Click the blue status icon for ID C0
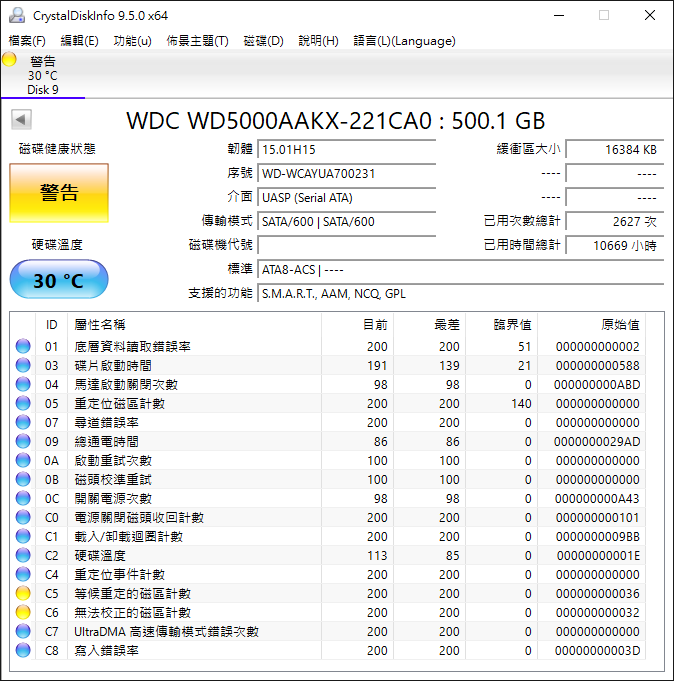This screenshot has width=674, height=681. tap(23, 517)
